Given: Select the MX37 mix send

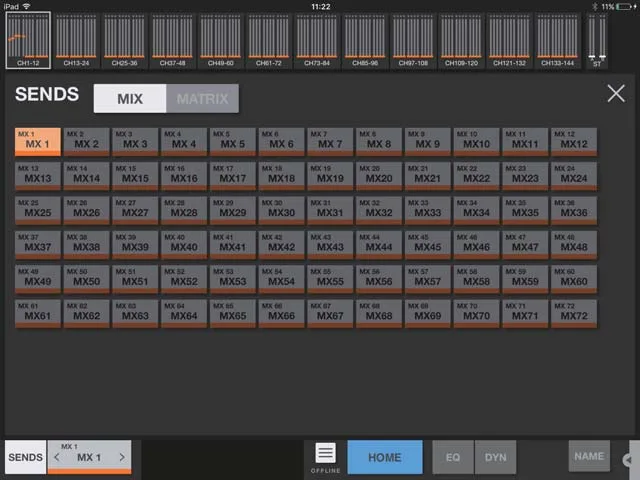Looking at the screenshot, I should pos(38,244).
